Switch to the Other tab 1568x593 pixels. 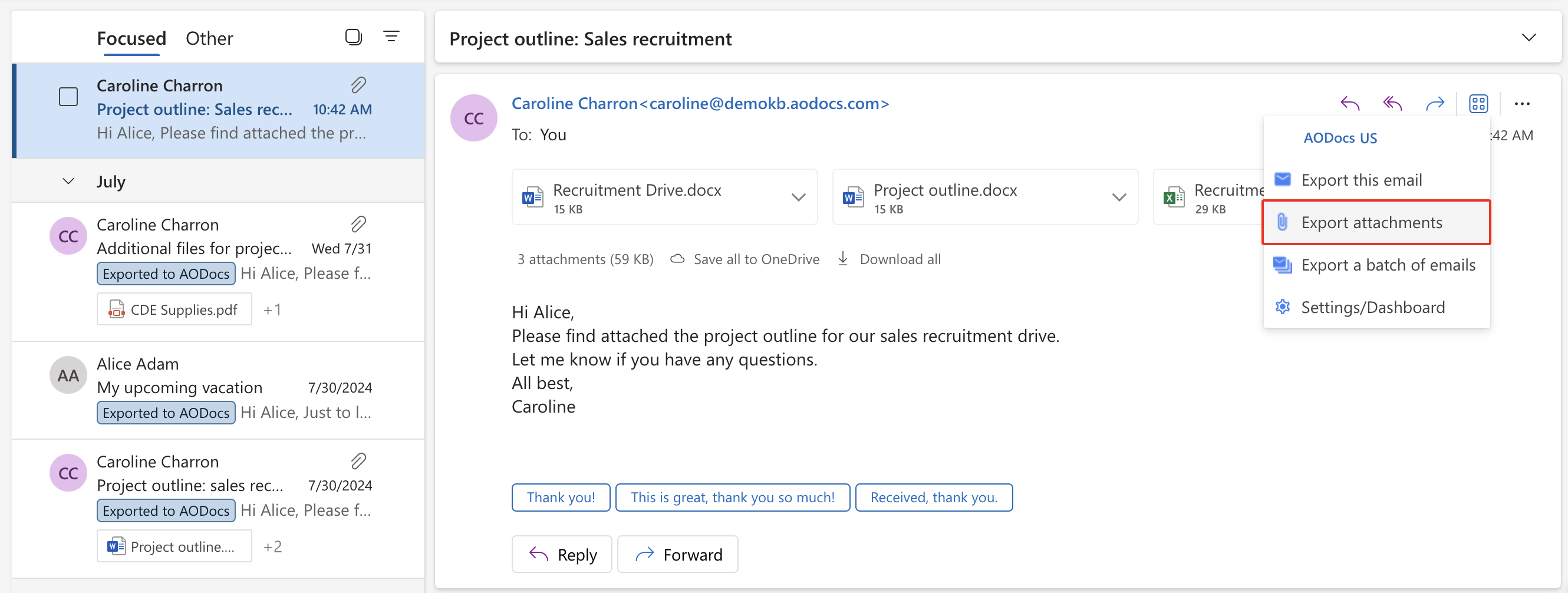pos(209,38)
